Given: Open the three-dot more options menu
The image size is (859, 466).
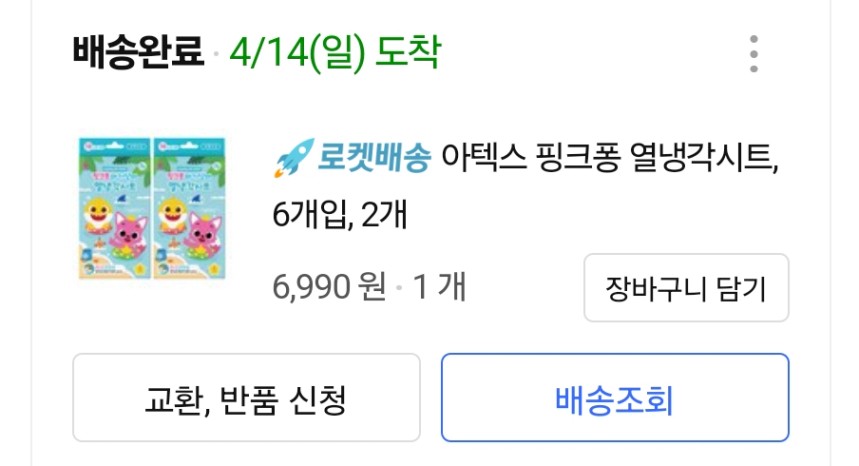Looking at the screenshot, I should [754, 53].
